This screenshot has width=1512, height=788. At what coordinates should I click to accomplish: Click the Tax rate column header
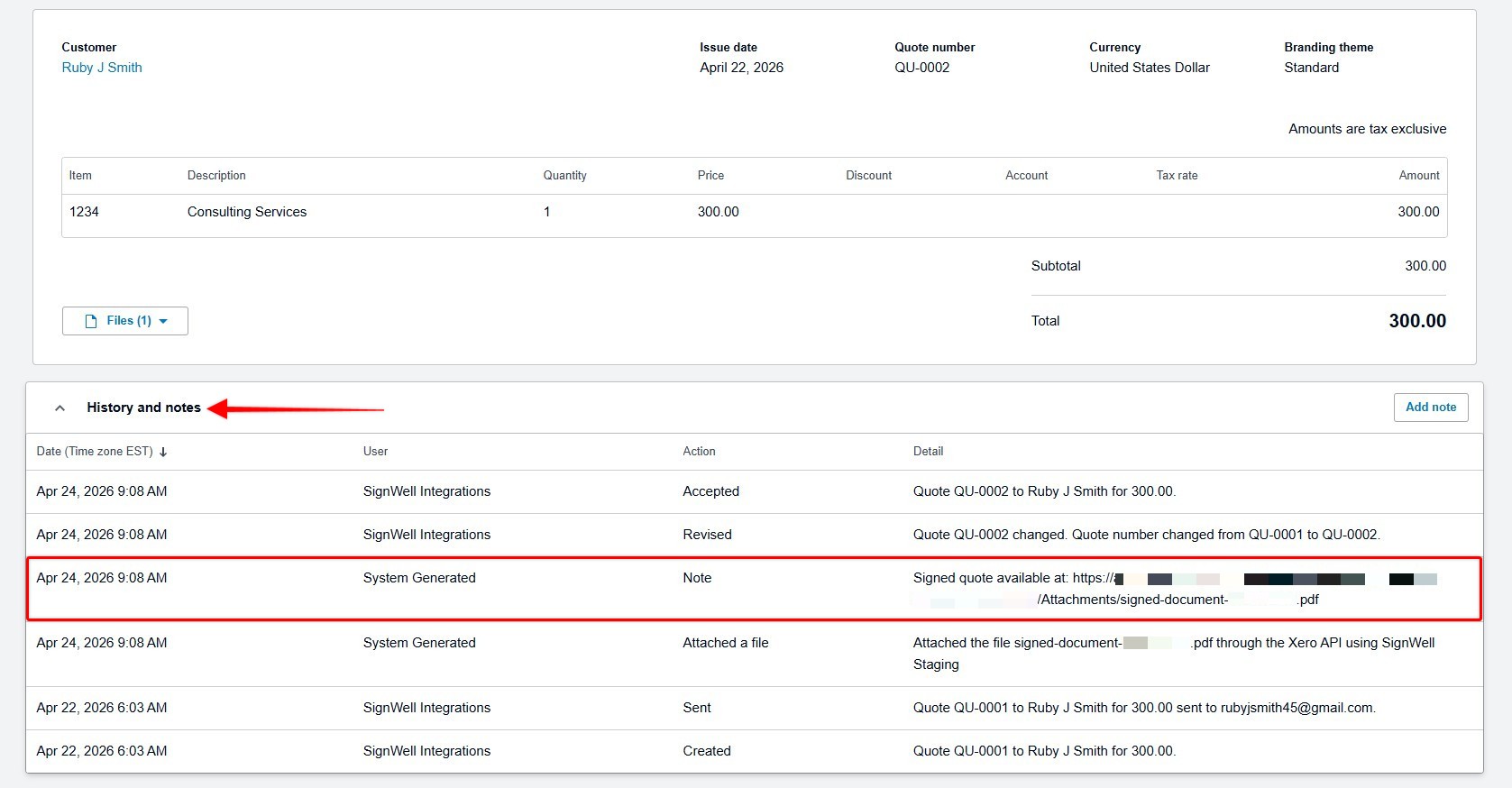coord(1177,176)
